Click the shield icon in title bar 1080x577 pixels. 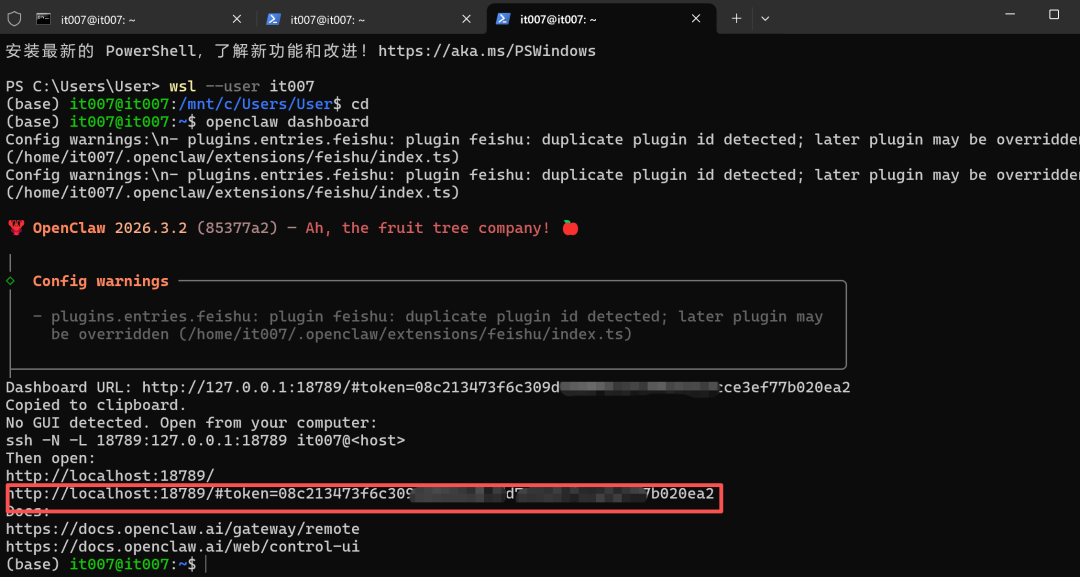[14, 19]
